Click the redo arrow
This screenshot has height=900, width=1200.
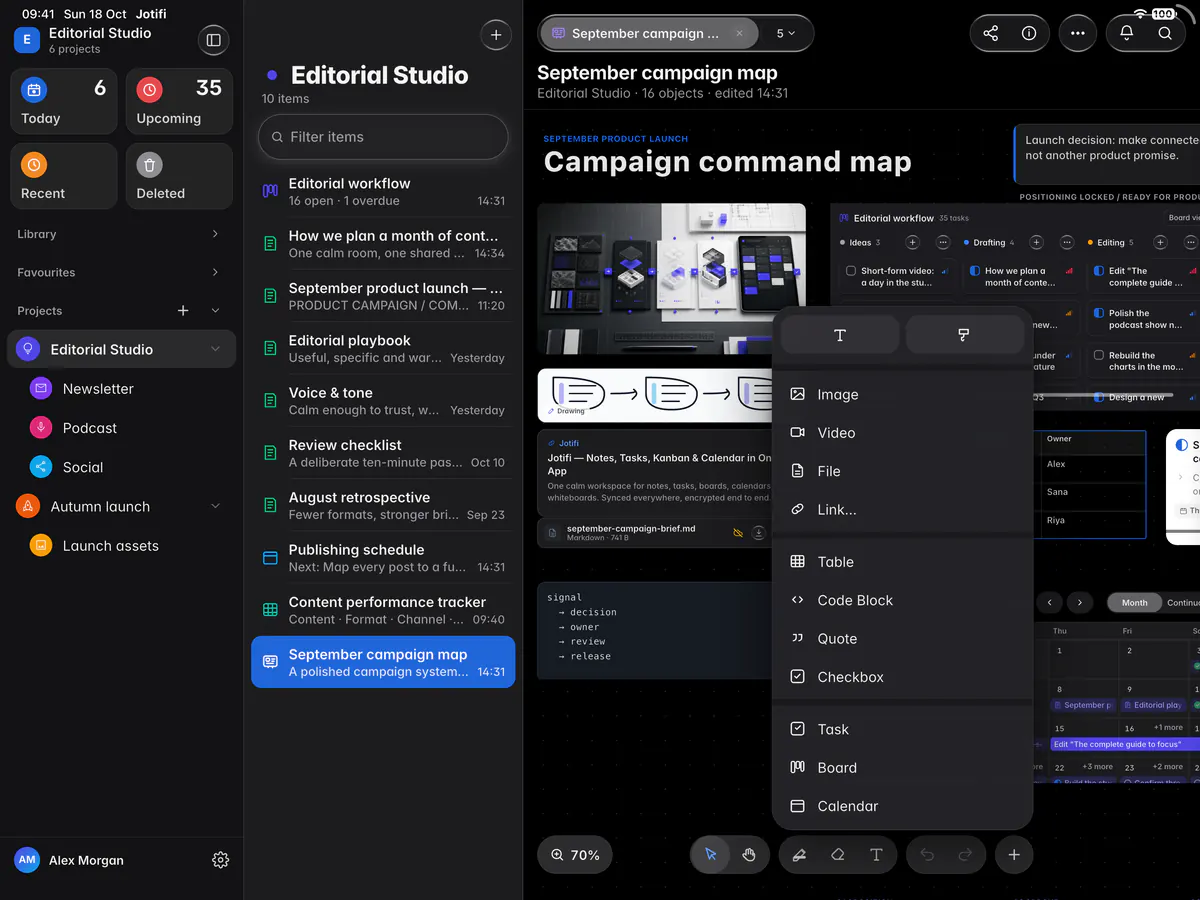coord(965,855)
